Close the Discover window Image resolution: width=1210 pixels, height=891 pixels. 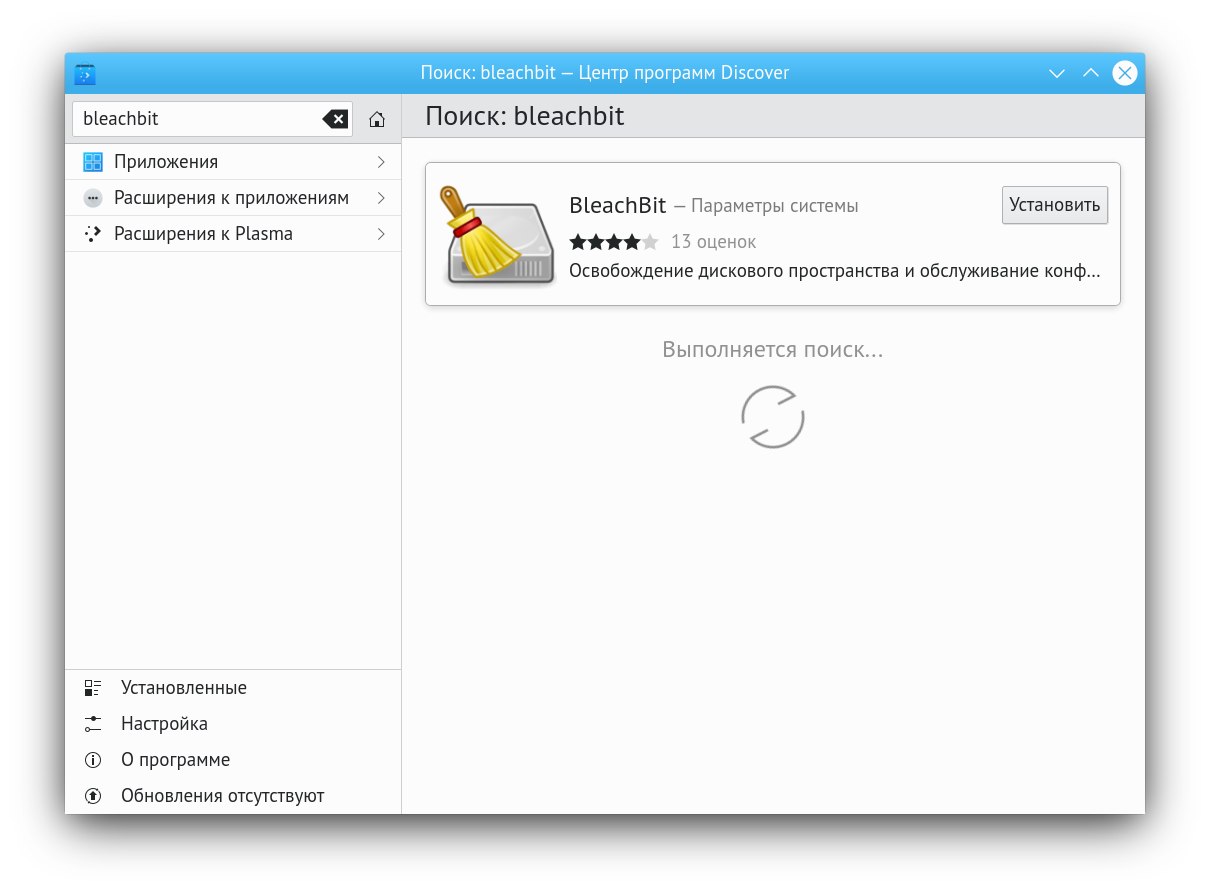pos(1125,74)
